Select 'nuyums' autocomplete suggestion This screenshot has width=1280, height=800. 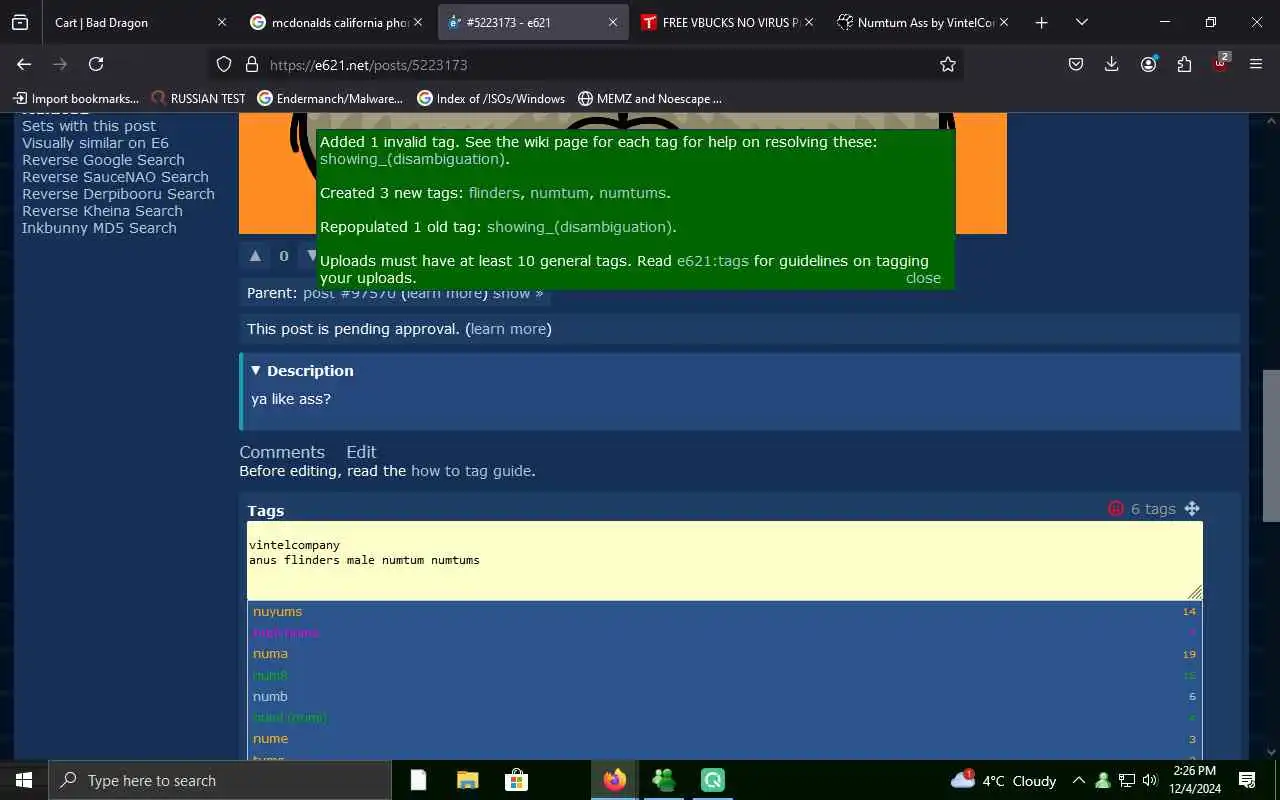pyautogui.click(x=724, y=612)
